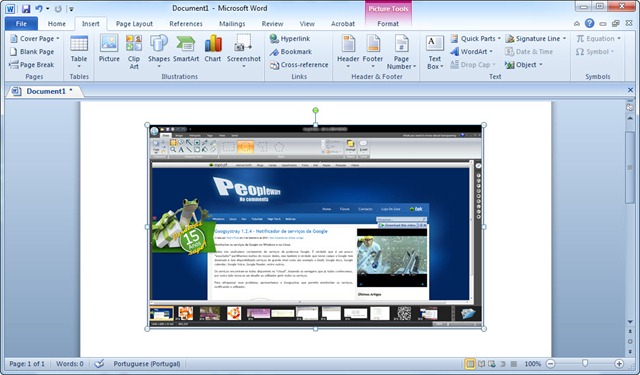Undo the last action via undo arrow
The image size is (640, 375).
click(39, 9)
